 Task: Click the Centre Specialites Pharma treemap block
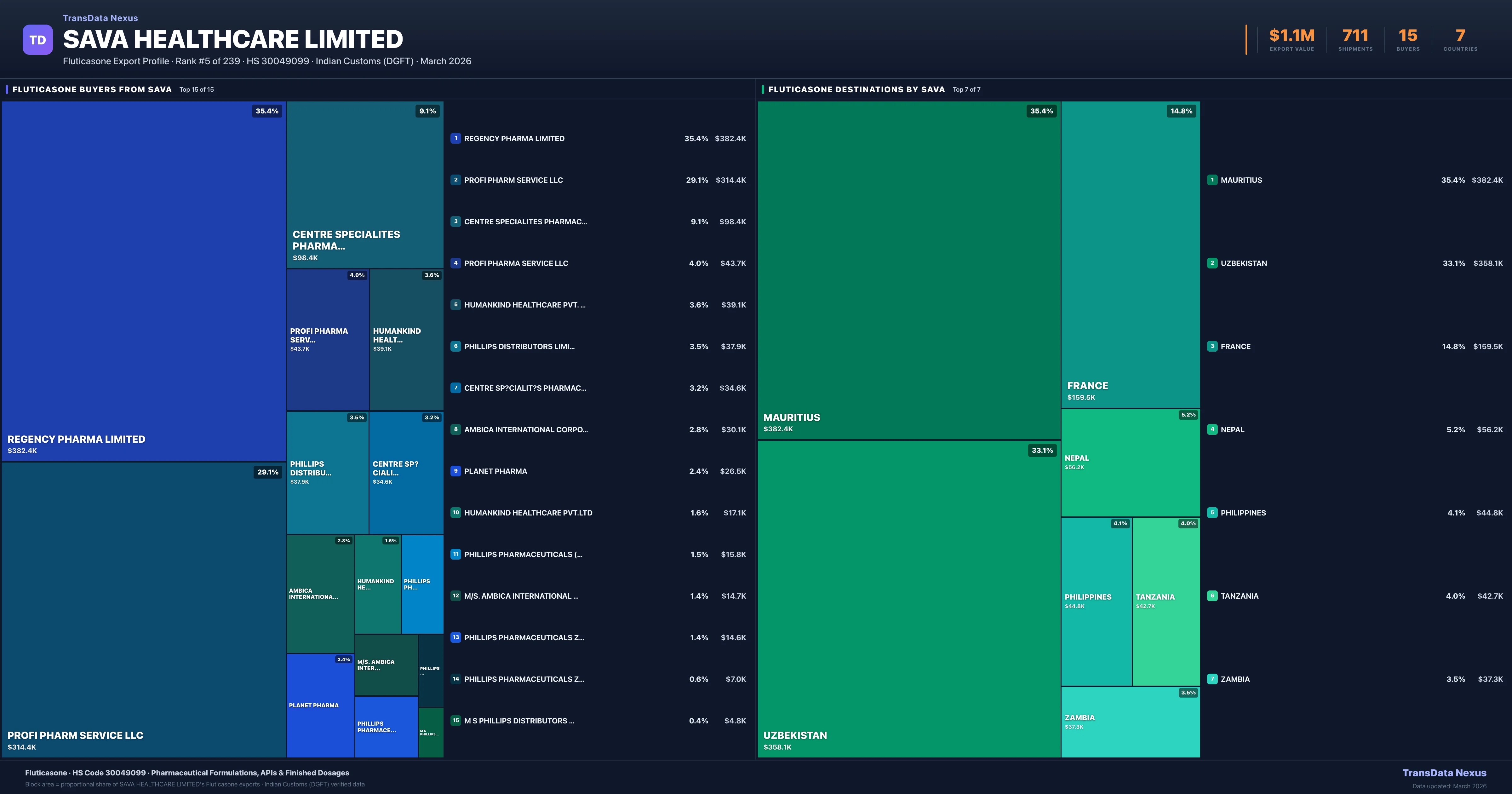point(364,184)
